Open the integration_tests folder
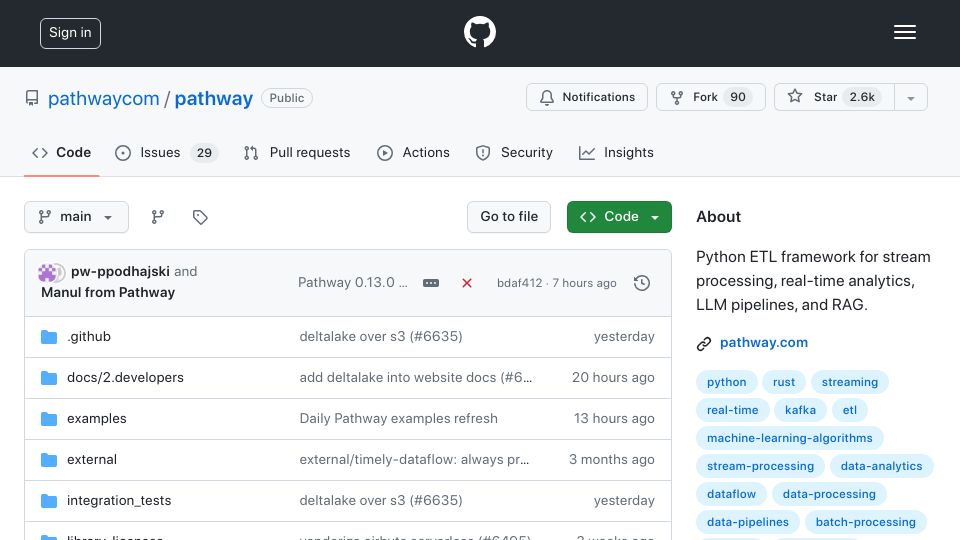Screen dimensions: 960x540 (x=119, y=501)
